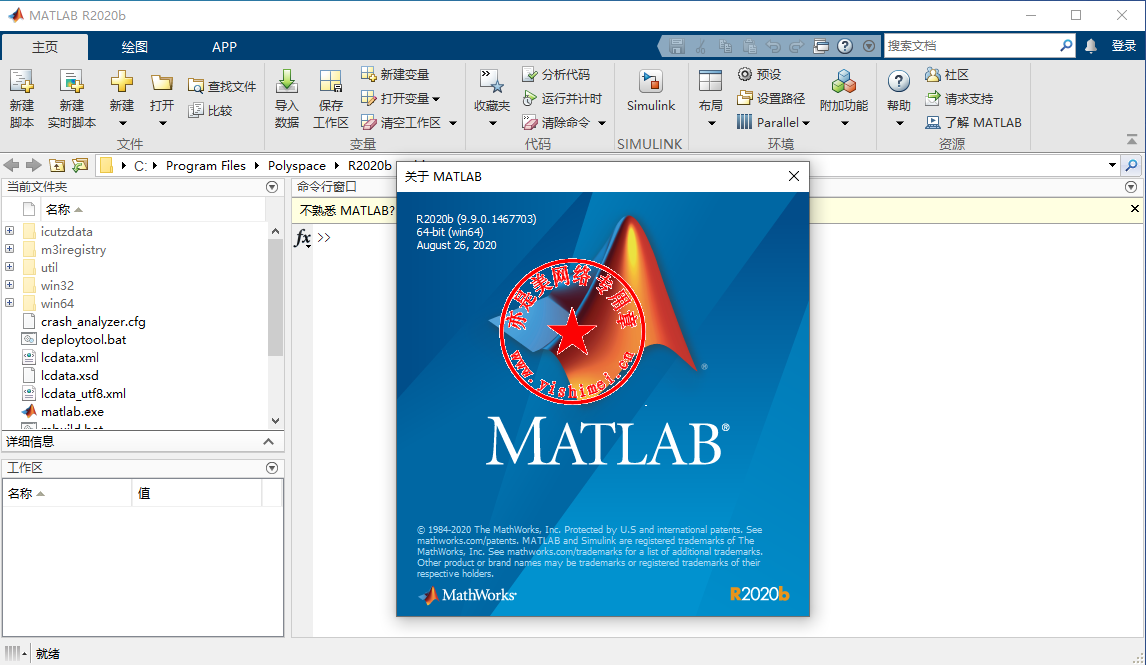Click 分析代码 analyze code
This screenshot has width=1146, height=665.
point(556,75)
